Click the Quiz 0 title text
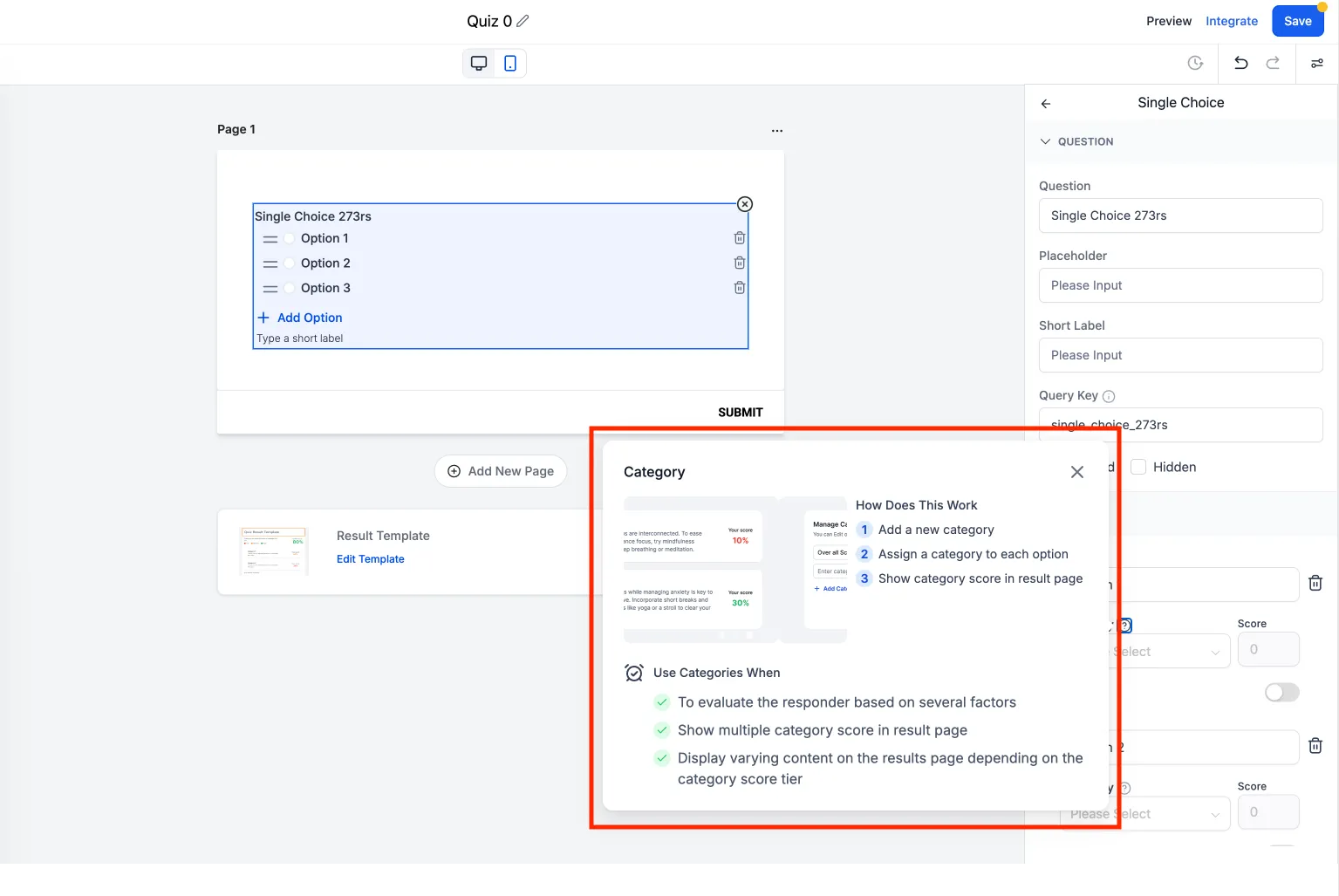The width and height of the screenshot is (1339, 896). pyautogui.click(x=489, y=21)
